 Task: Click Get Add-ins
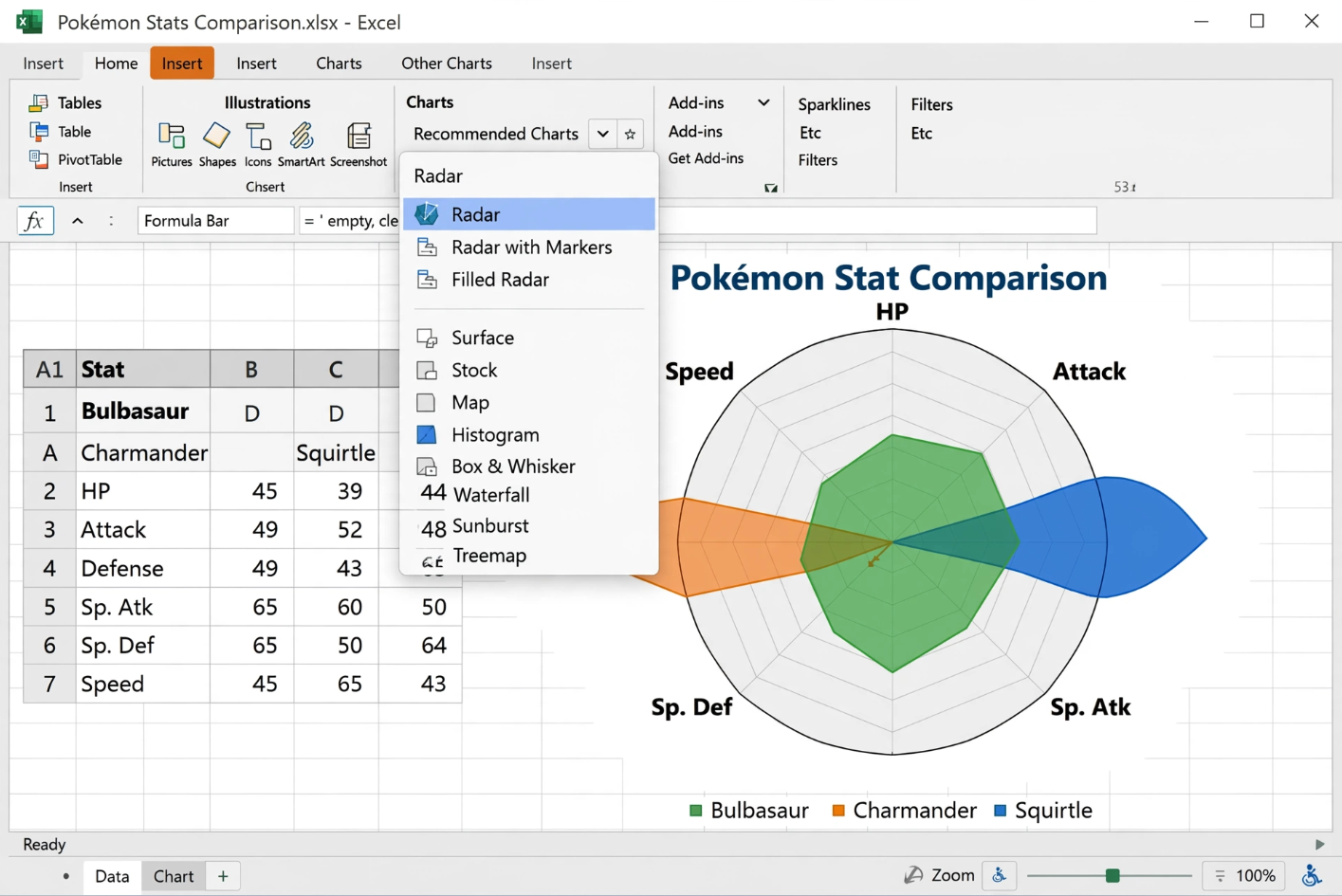coord(706,158)
